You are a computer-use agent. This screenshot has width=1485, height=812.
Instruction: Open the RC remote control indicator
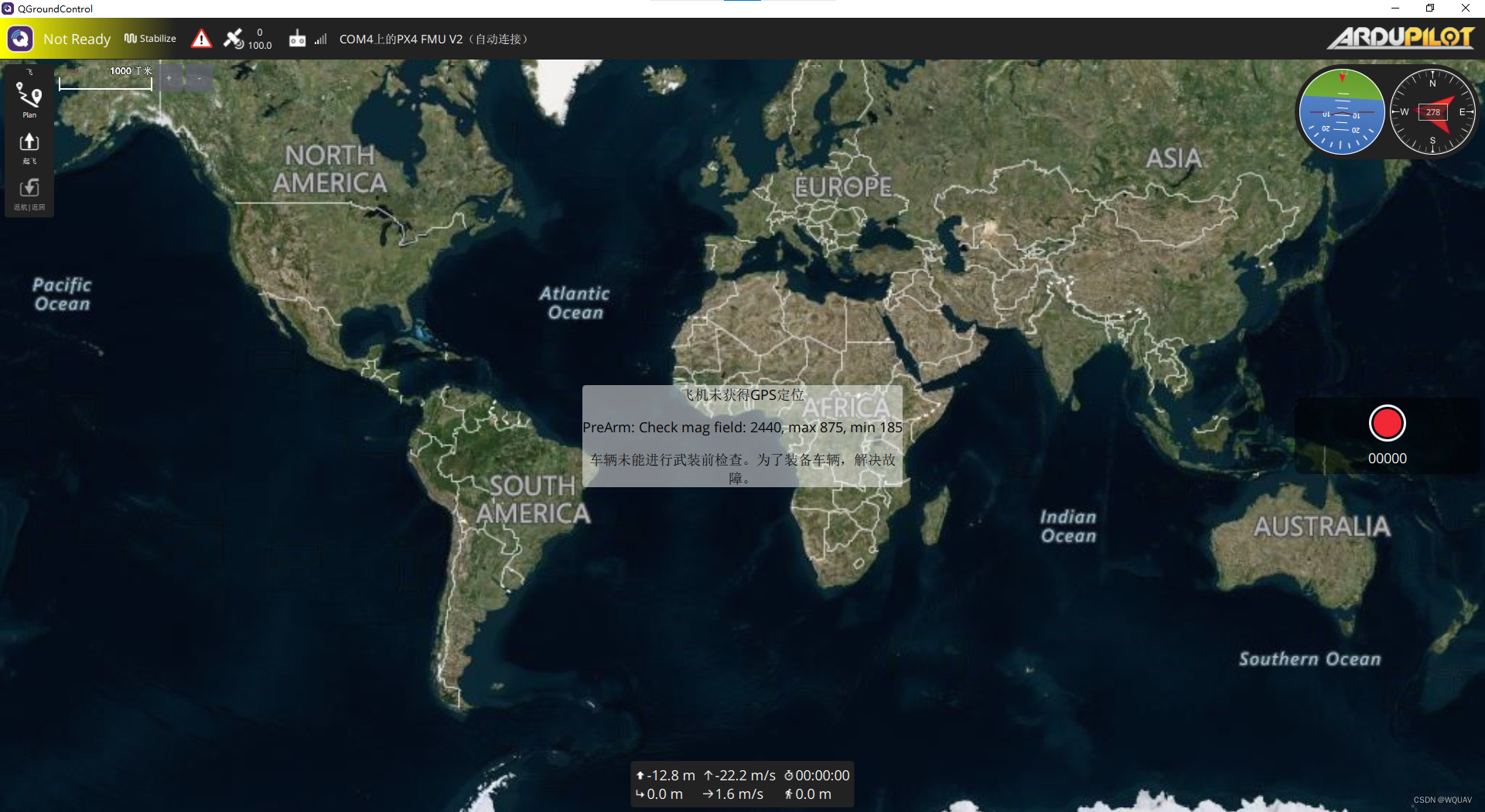coord(297,39)
